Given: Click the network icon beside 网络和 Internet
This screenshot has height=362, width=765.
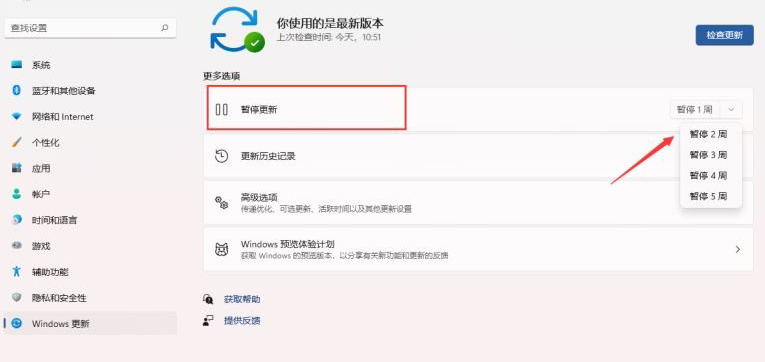Looking at the screenshot, I should click(17, 117).
